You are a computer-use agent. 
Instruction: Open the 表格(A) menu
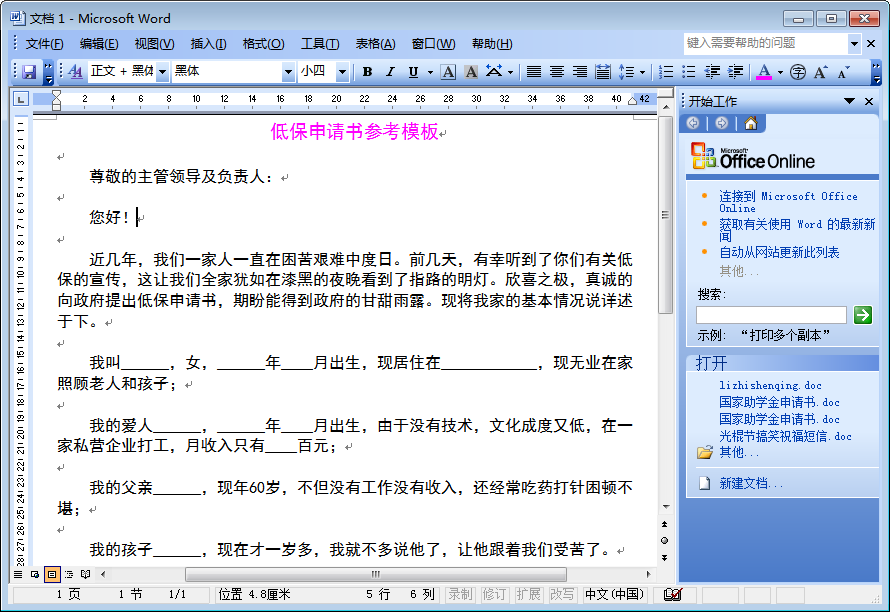[x=375, y=44]
